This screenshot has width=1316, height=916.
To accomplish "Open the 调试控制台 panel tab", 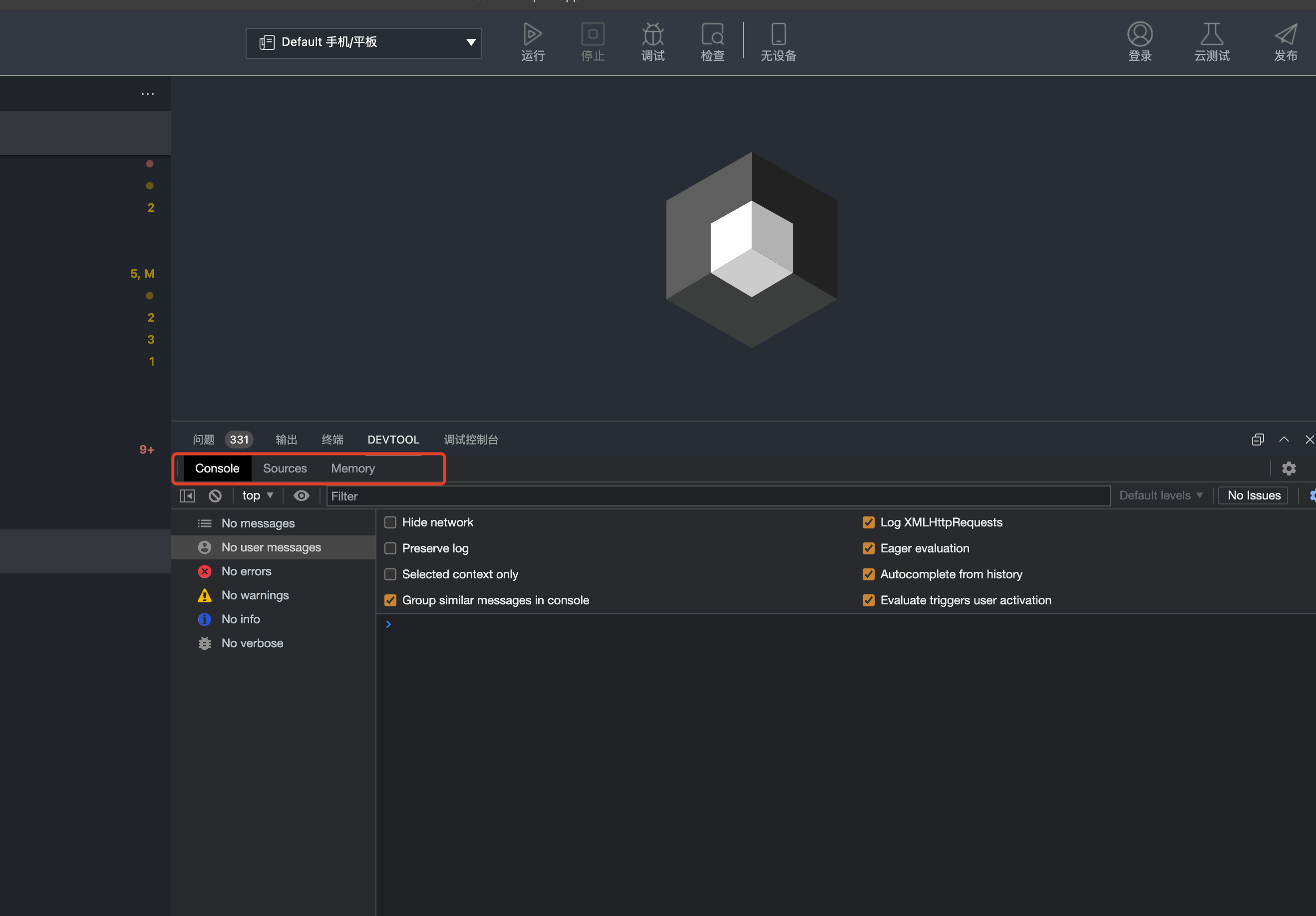I will (x=471, y=440).
